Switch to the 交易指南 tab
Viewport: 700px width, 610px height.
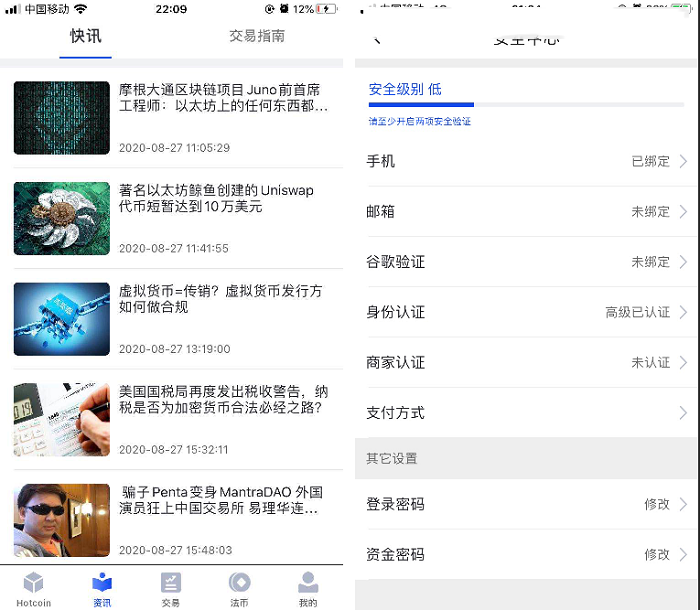click(257, 36)
